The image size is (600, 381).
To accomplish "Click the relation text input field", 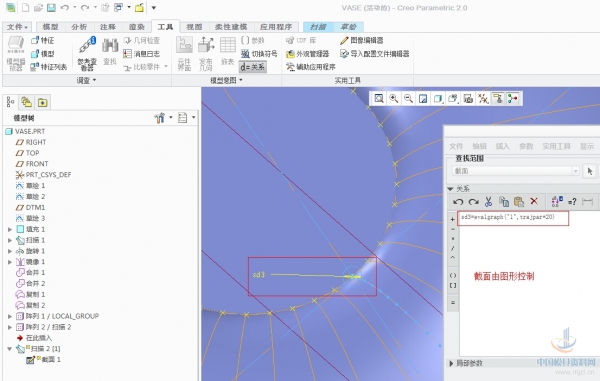I will (x=513, y=218).
